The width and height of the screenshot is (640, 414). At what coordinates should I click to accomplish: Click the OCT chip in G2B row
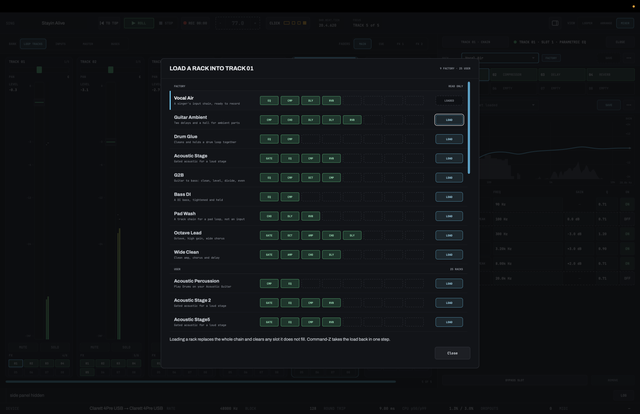coord(311,177)
